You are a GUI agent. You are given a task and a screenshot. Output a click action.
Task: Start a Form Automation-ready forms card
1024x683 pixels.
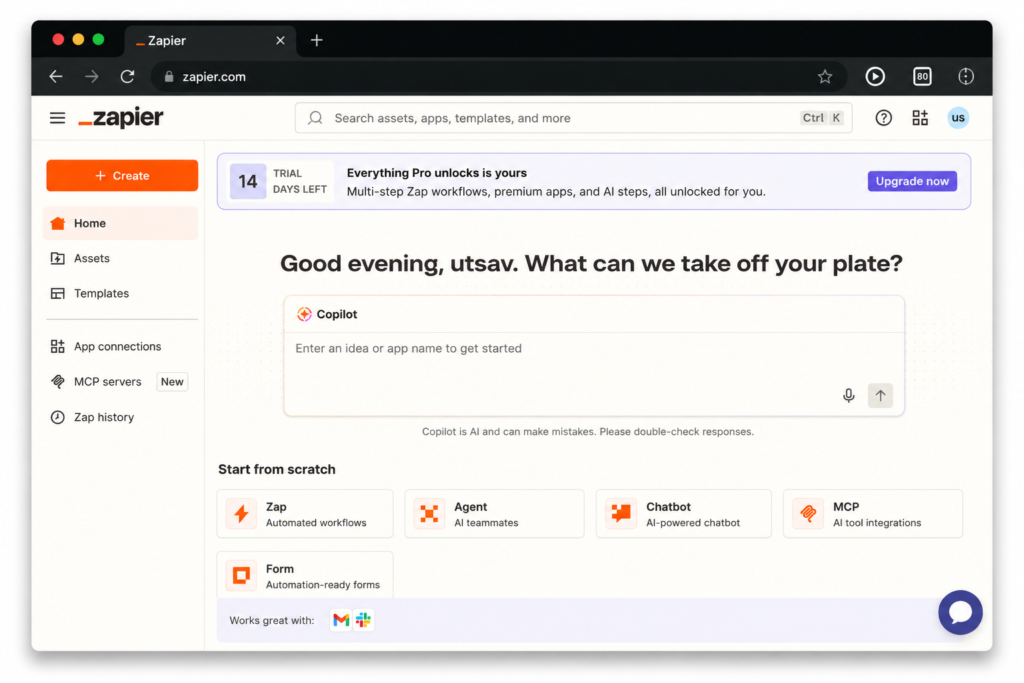305,575
